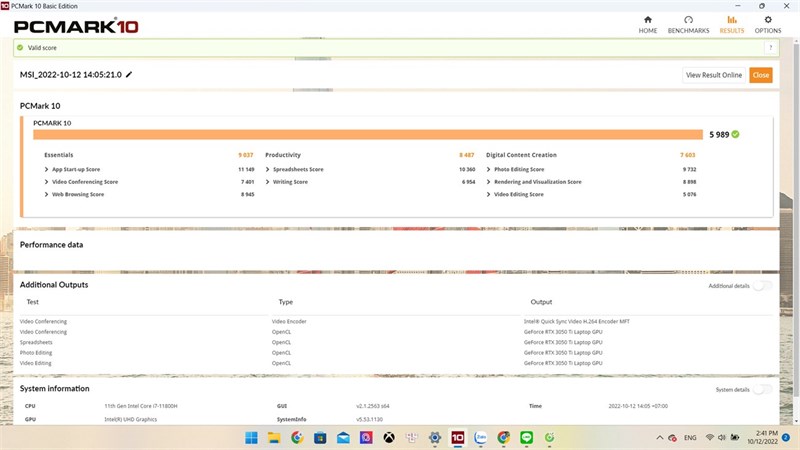Close the result with the orange Close button

pyautogui.click(x=761, y=75)
